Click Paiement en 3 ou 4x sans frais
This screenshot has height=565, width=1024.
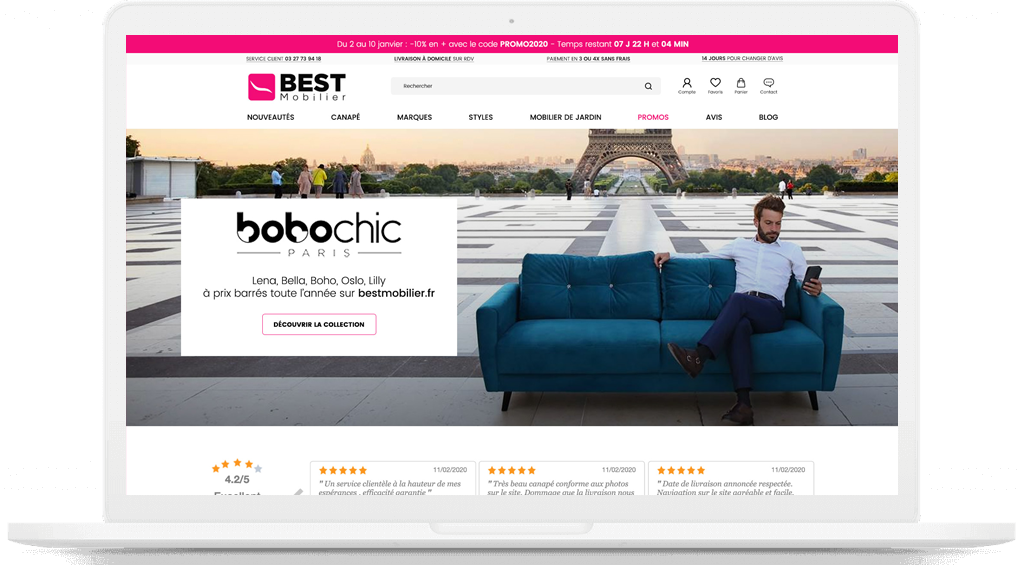(x=588, y=59)
